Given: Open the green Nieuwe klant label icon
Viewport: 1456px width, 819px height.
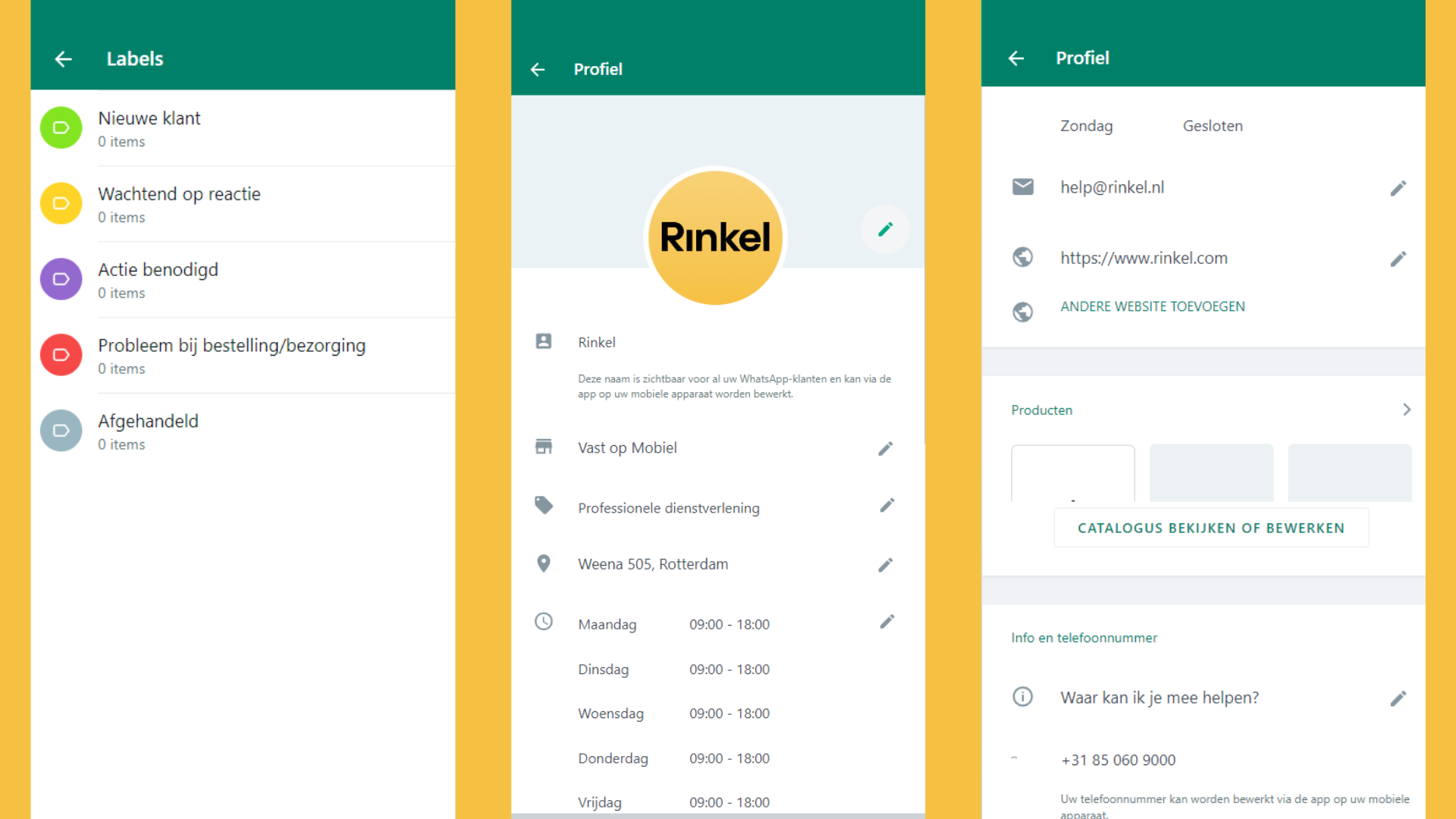Looking at the screenshot, I should tap(61, 127).
